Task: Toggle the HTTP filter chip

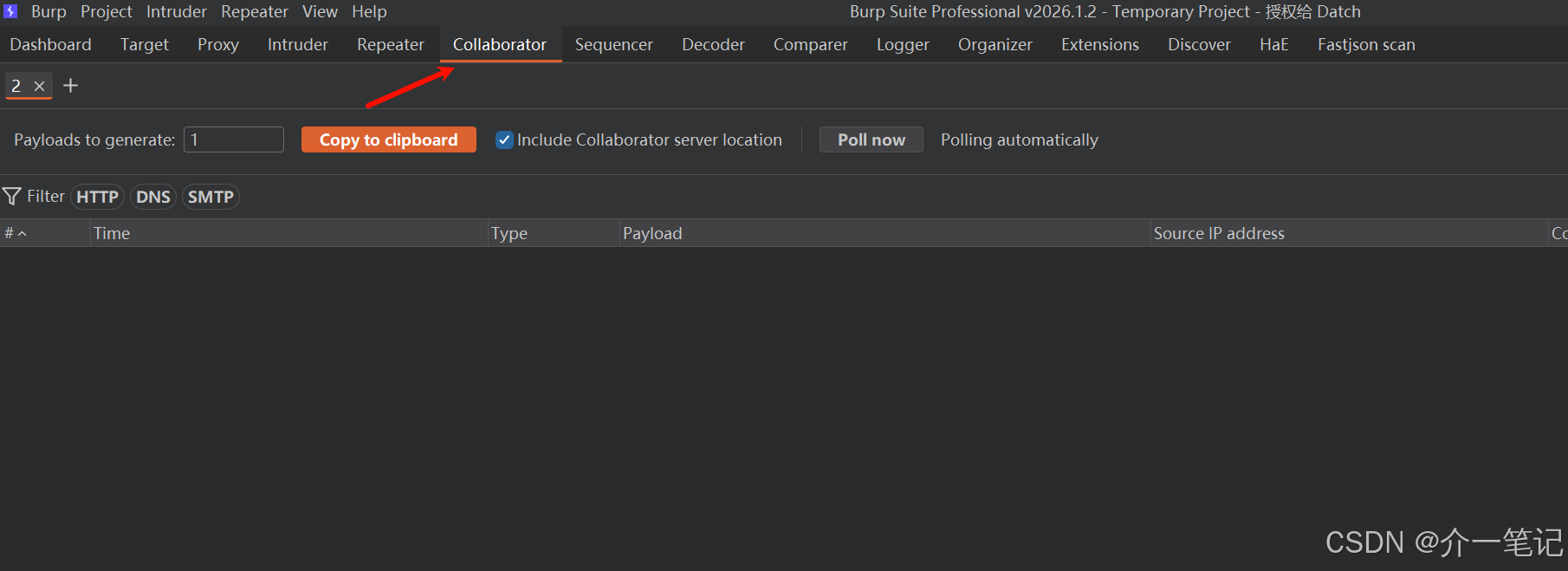Action: click(x=97, y=197)
